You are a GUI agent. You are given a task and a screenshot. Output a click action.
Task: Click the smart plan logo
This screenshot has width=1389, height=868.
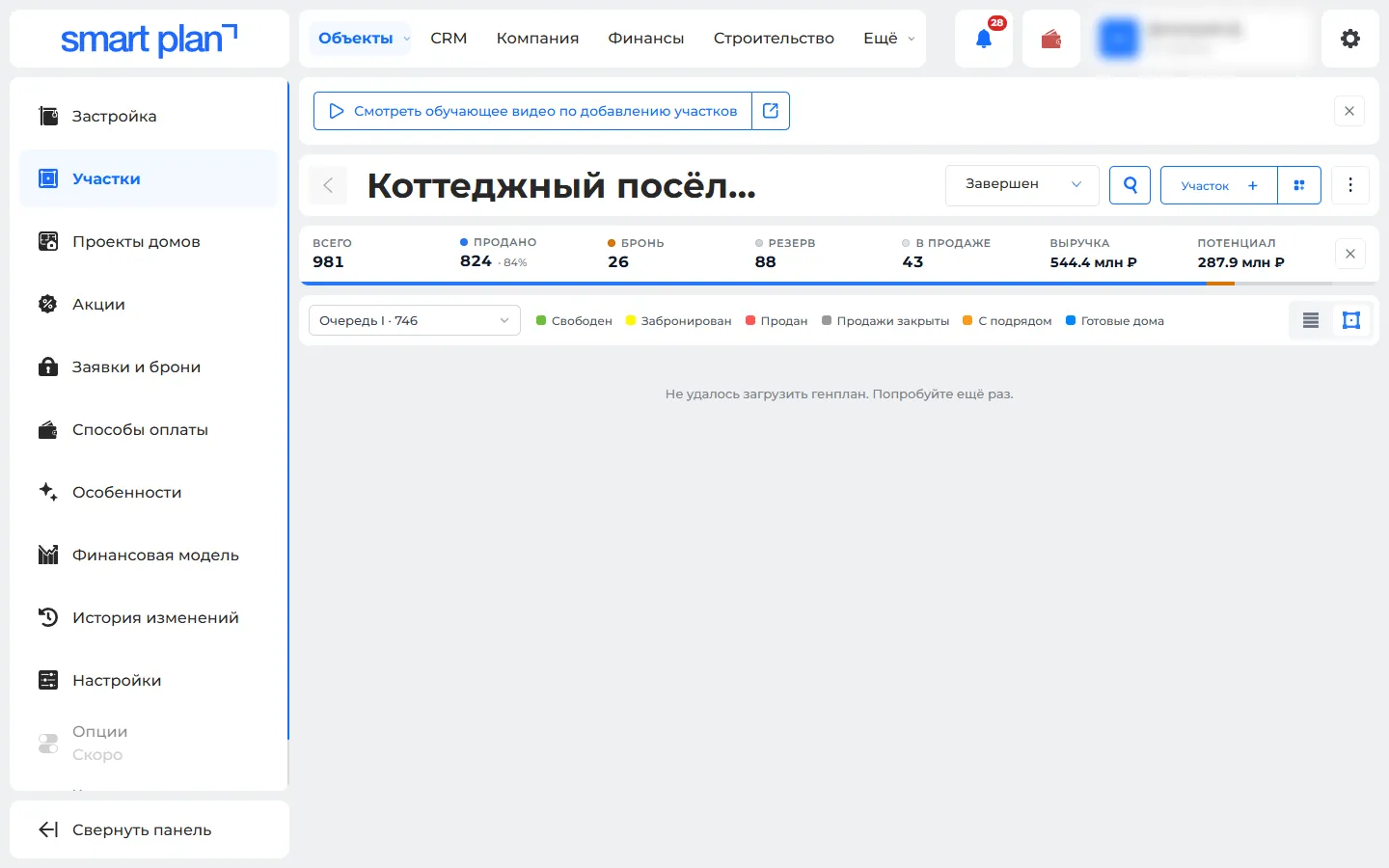pyautogui.click(x=150, y=39)
